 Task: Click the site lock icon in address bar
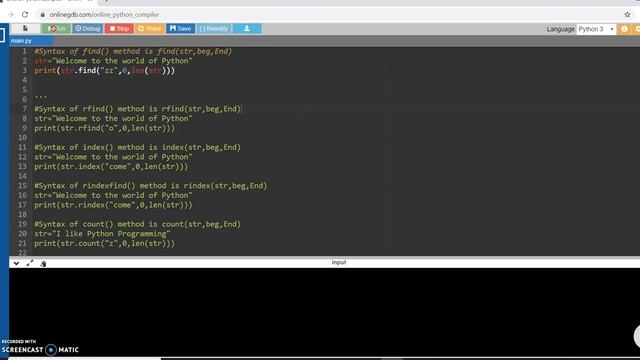pos(42,15)
